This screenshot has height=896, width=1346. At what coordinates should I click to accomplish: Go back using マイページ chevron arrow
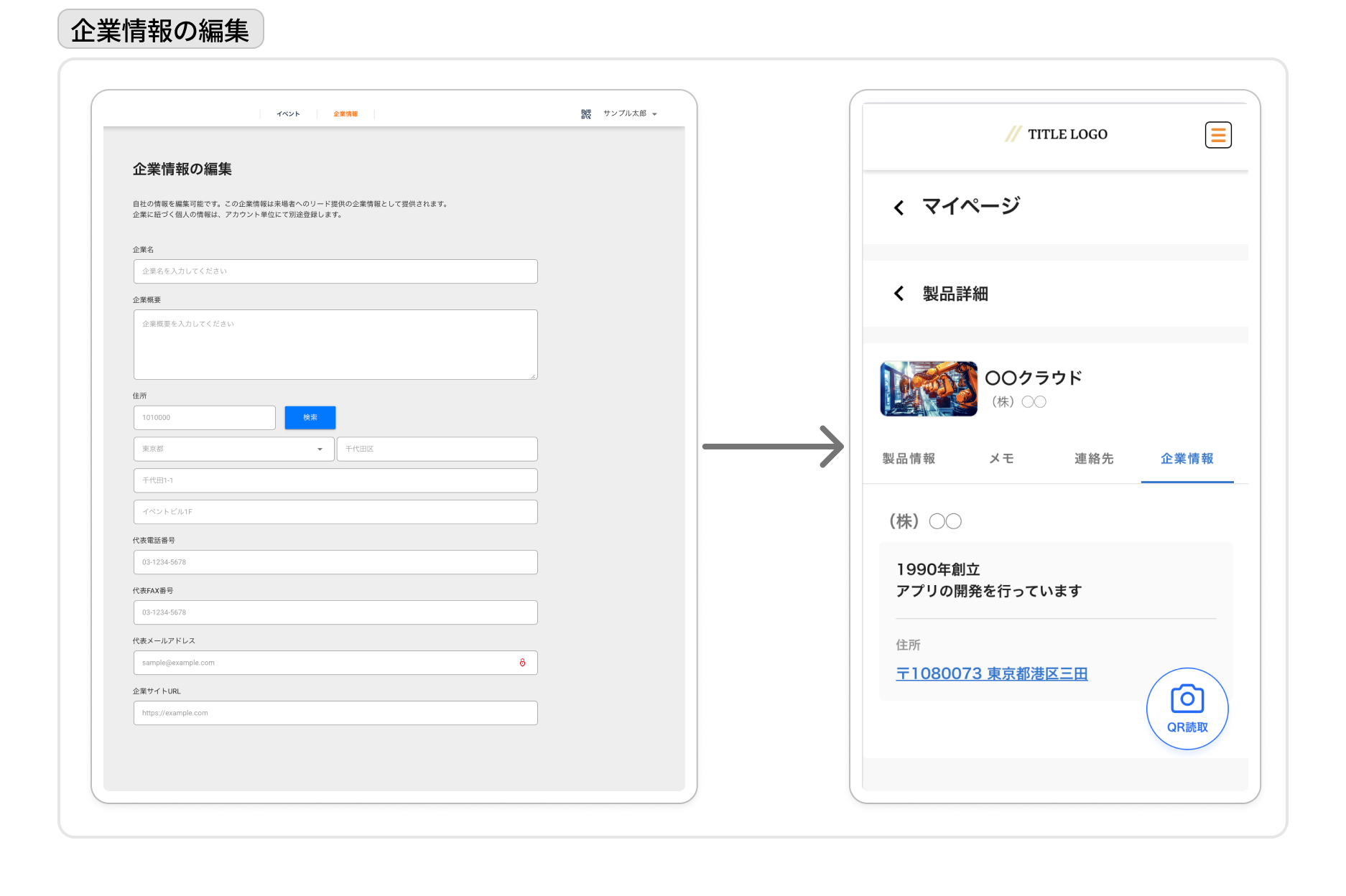(x=899, y=208)
